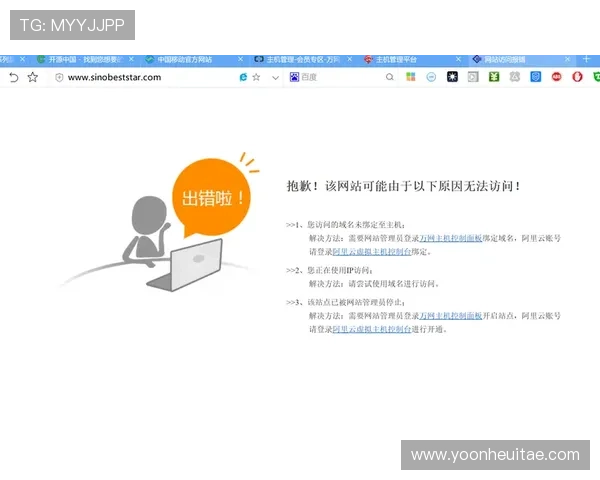Click the red round ad-block extension icon
This screenshot has width=600, height=480.
click(x=556, y=77)
